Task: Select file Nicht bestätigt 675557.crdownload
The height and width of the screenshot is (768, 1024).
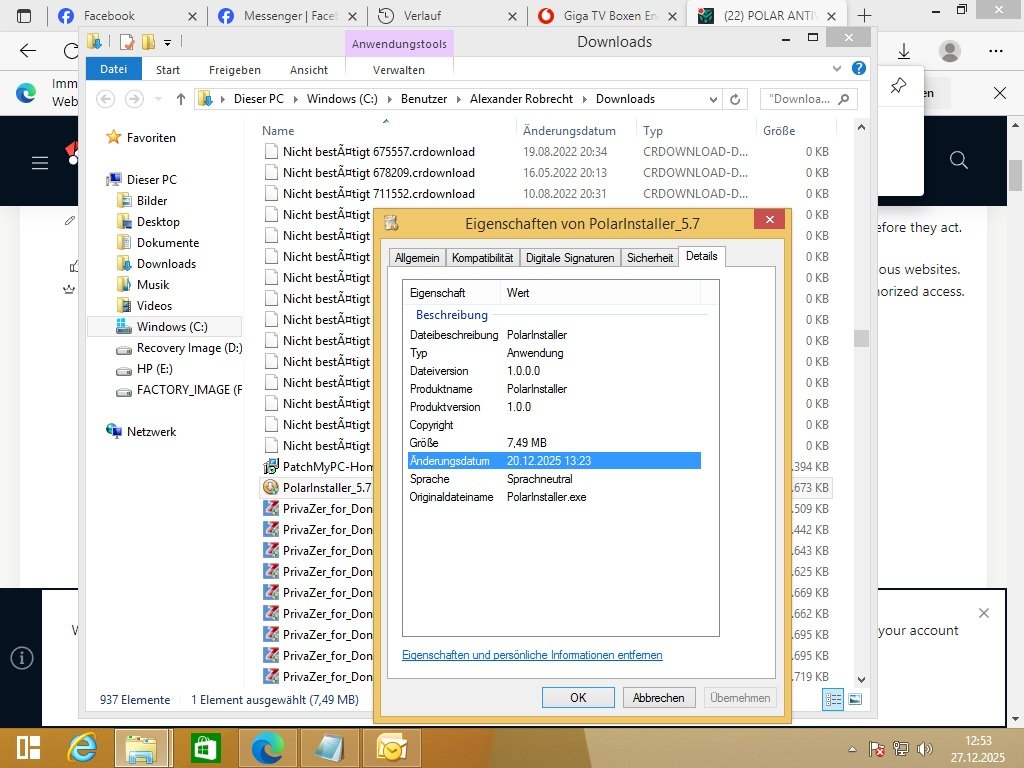Action: pos(379,152)
